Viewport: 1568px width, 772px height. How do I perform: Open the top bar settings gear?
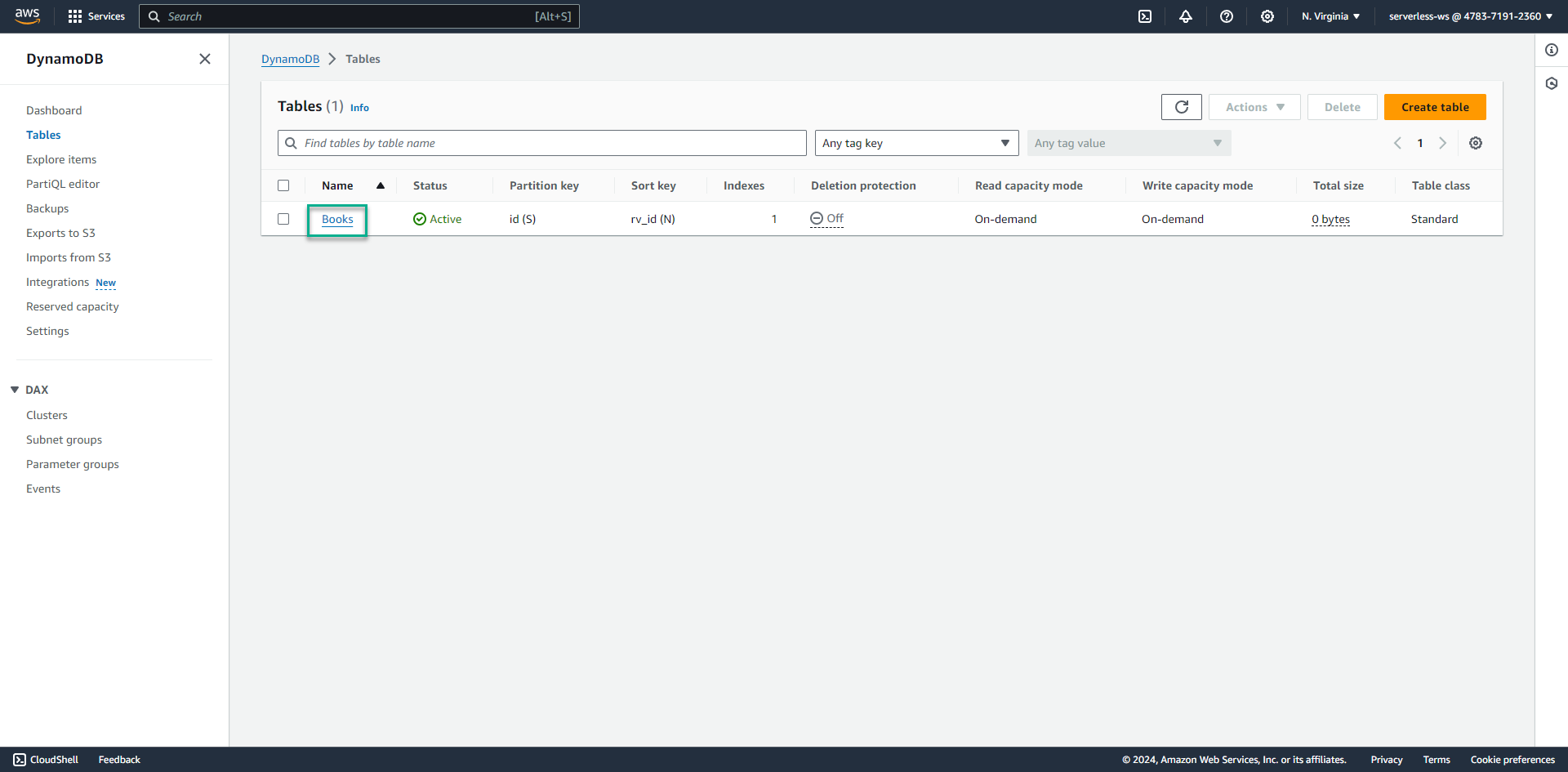[x=1267, y=16]
